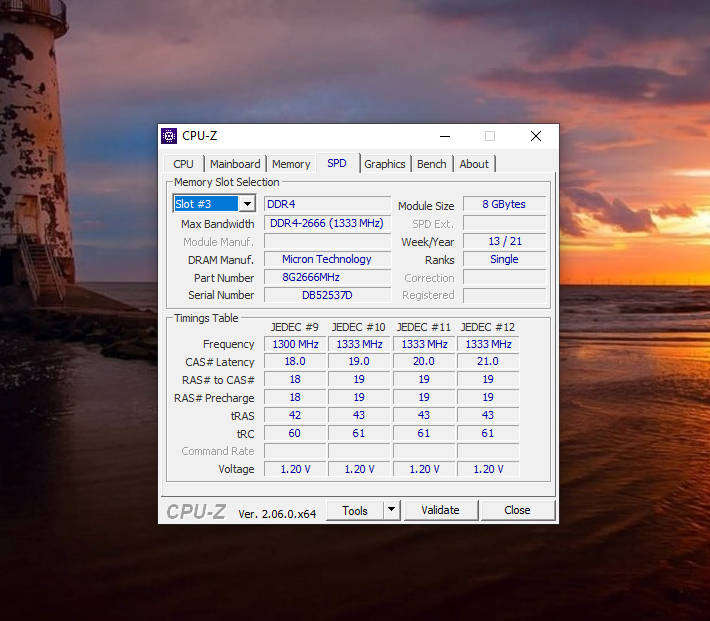Open the About tab

474,164
